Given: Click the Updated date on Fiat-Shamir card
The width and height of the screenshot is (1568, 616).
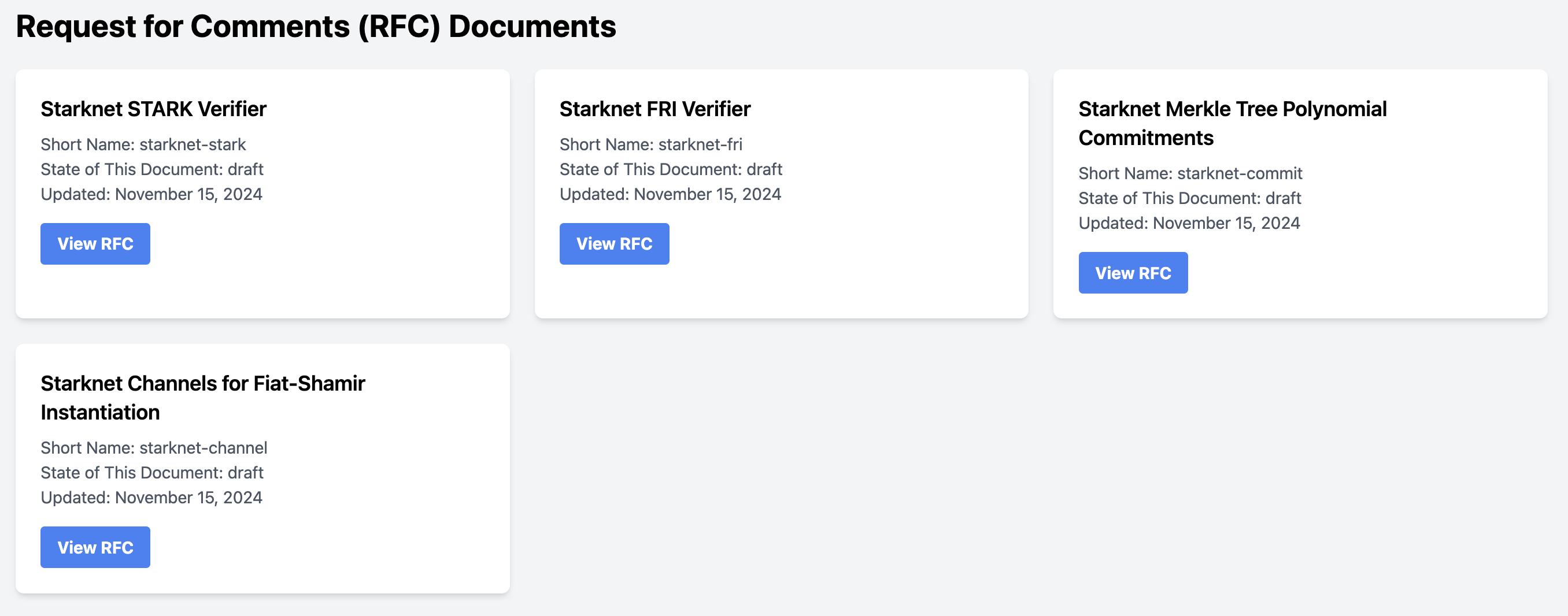Looking at the screenshot, I should click(151, 498).
